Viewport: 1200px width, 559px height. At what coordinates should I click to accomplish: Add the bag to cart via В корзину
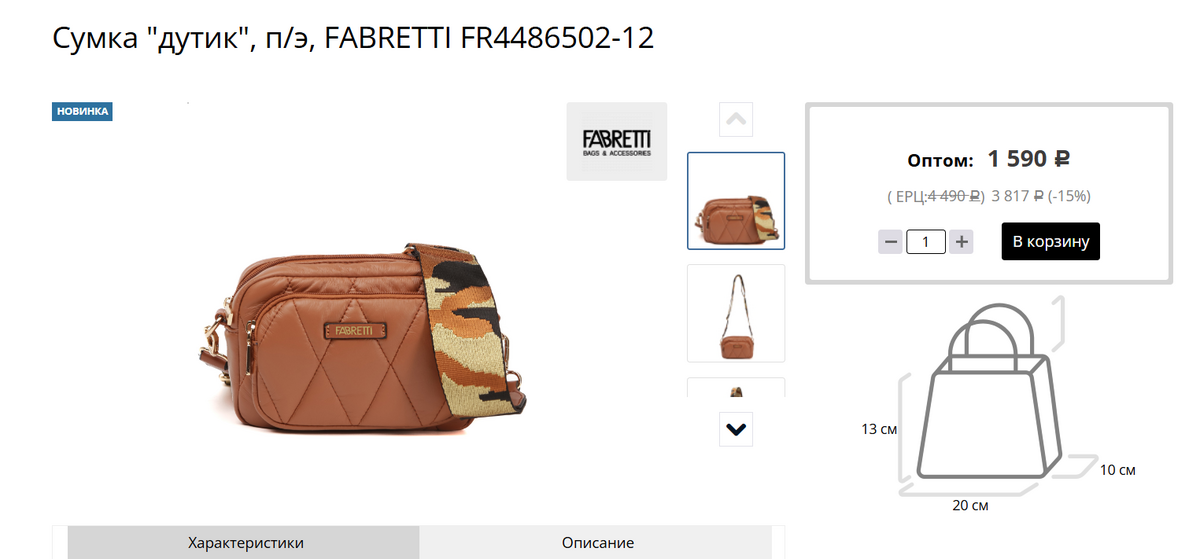tap(1051, 241)
